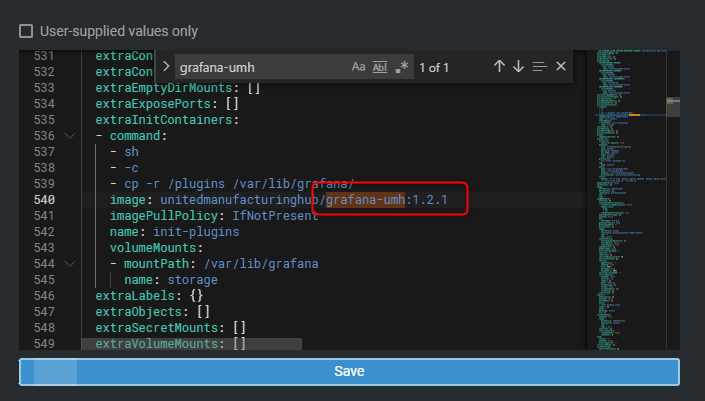Toggle Match Case in find widget
705x401 pixels.
point(358,67)
